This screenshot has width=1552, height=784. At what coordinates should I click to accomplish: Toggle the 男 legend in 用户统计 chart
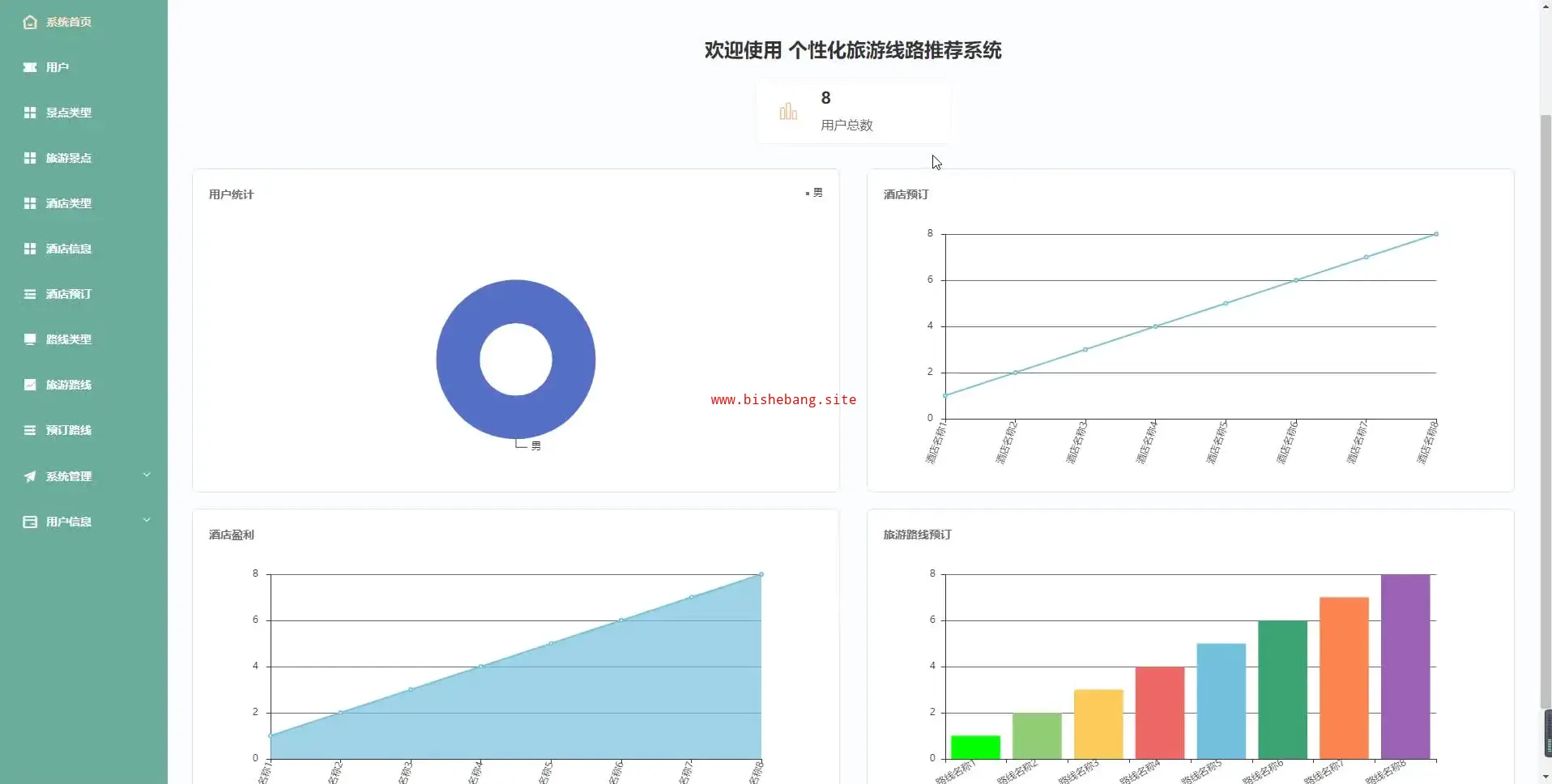(814, 193)
